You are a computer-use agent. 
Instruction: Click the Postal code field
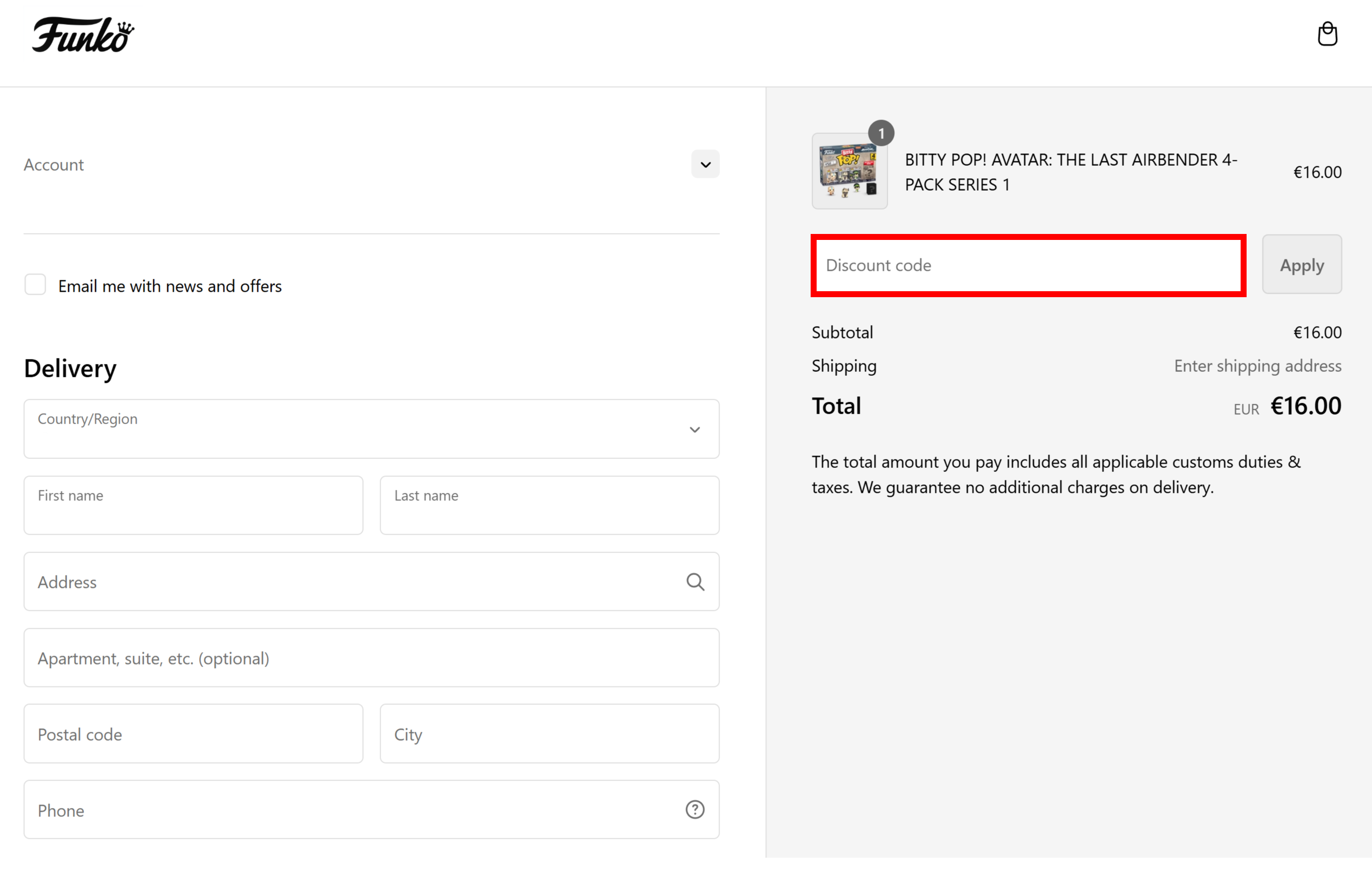pos(193,733)
